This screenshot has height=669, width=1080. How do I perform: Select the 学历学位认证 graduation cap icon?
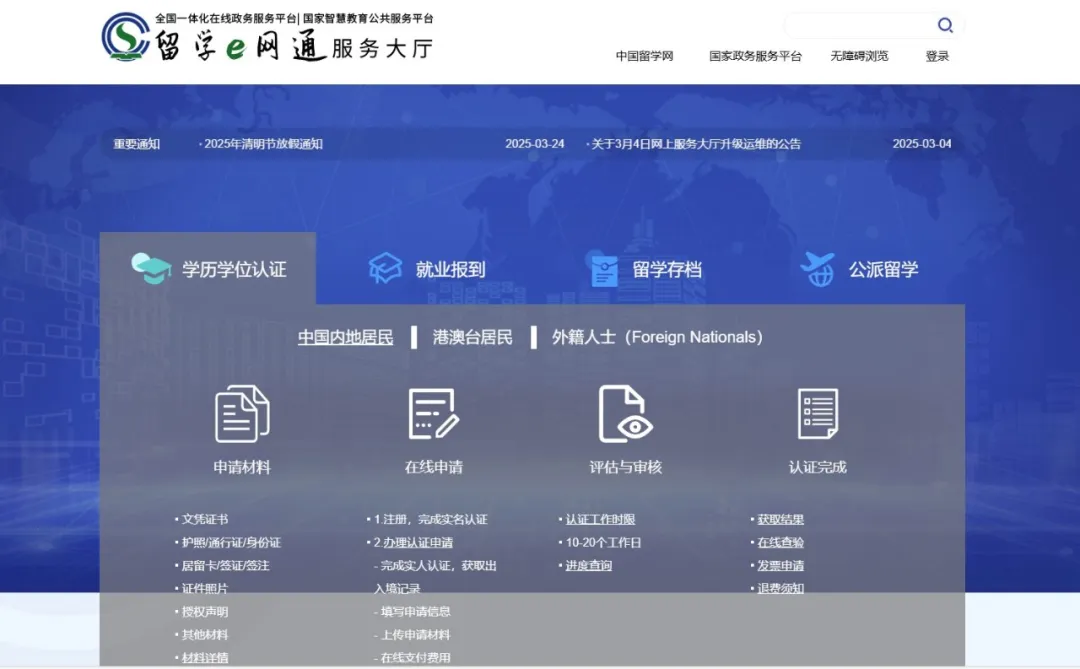pos(150,266)
